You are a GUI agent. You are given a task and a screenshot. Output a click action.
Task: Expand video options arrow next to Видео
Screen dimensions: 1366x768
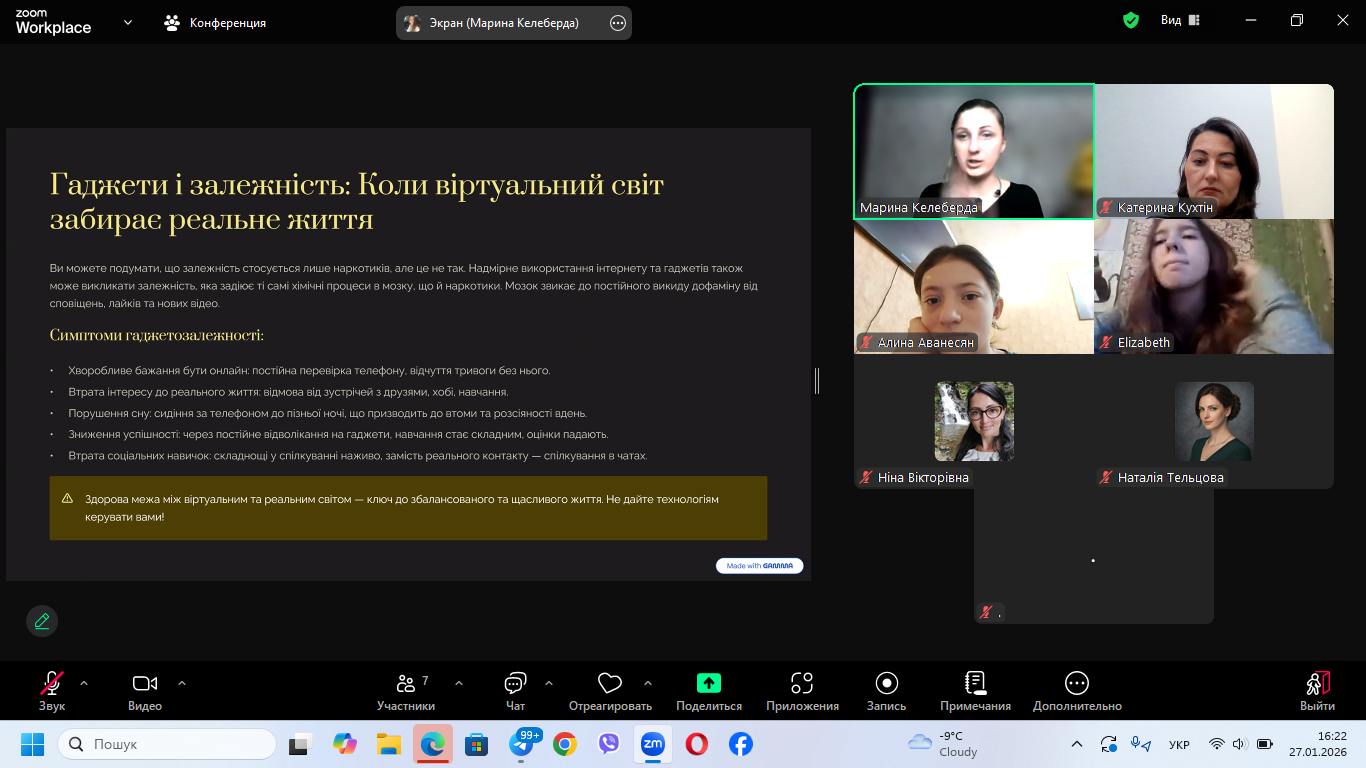[x=182, y=684]
